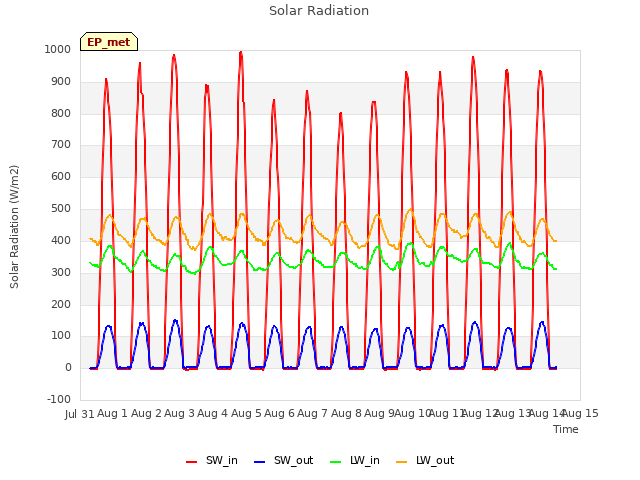Image resolution: width=640 pixels, height=480 pixels.
Task: Click the LW_out legend entry
Action: (x=425, y=460)
